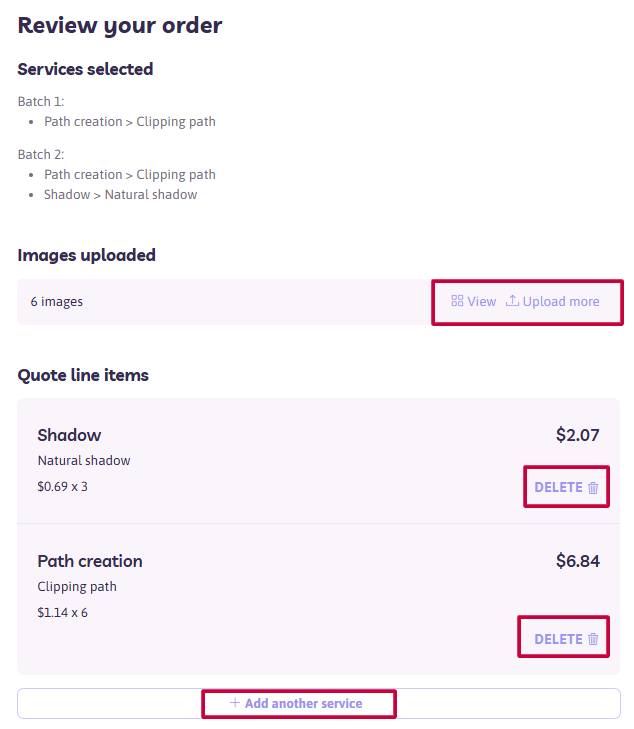634x729 pixels.
Task: Add another service to the order
Action: [296, 703]
